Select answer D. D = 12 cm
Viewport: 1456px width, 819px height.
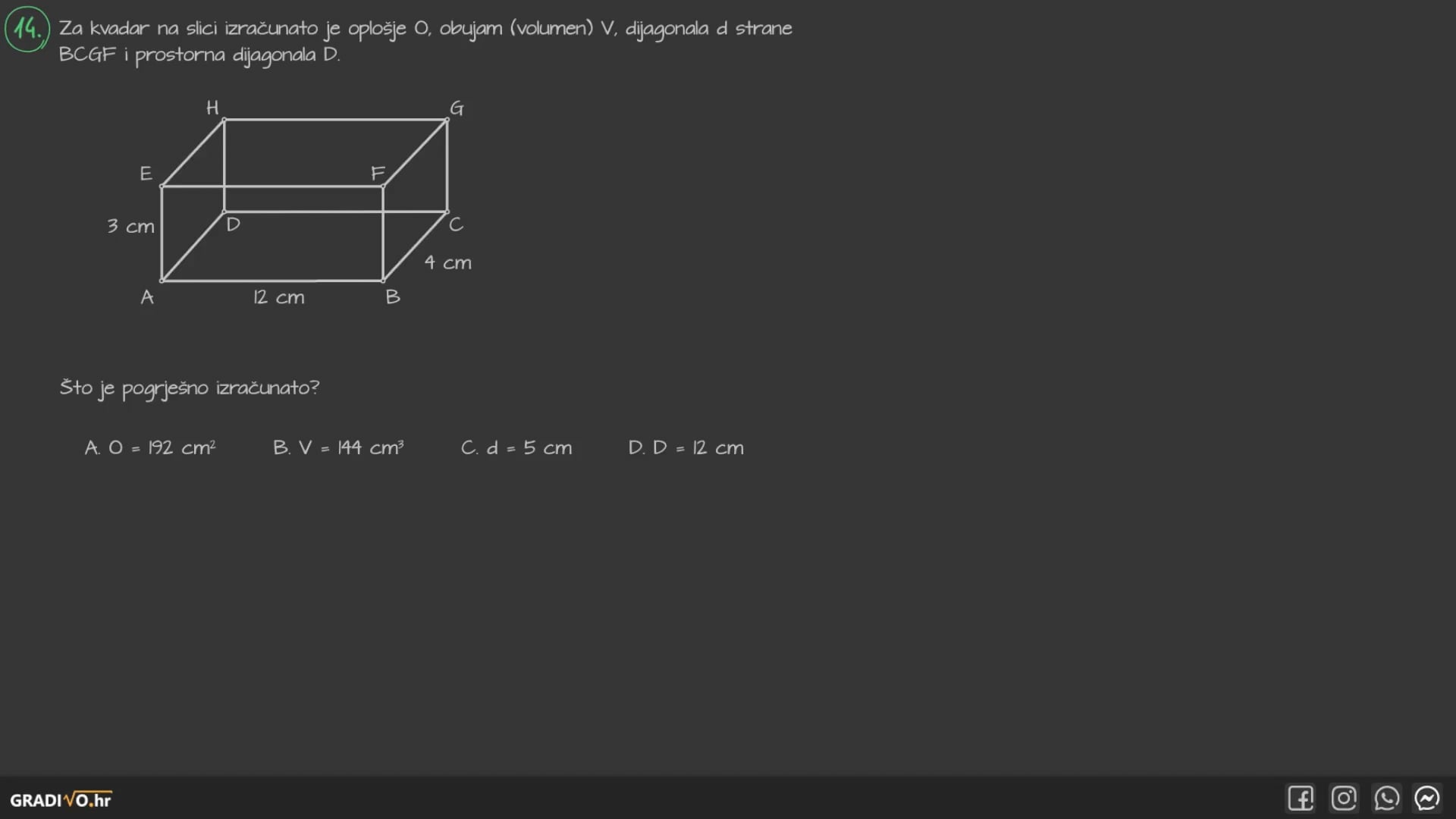[686, 448]
